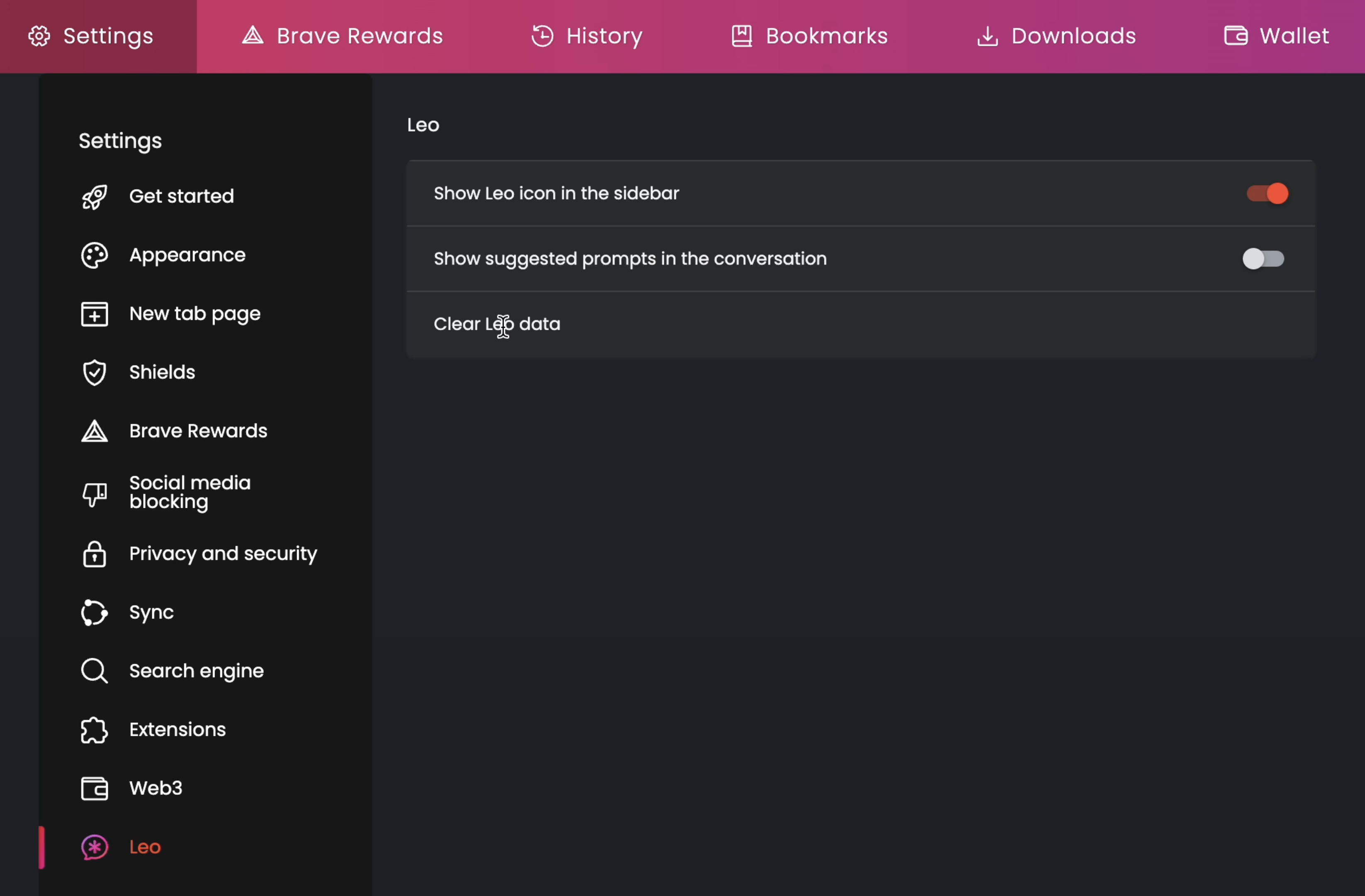Click the New tab page icon
The image size is (1365, 896).
95,314
